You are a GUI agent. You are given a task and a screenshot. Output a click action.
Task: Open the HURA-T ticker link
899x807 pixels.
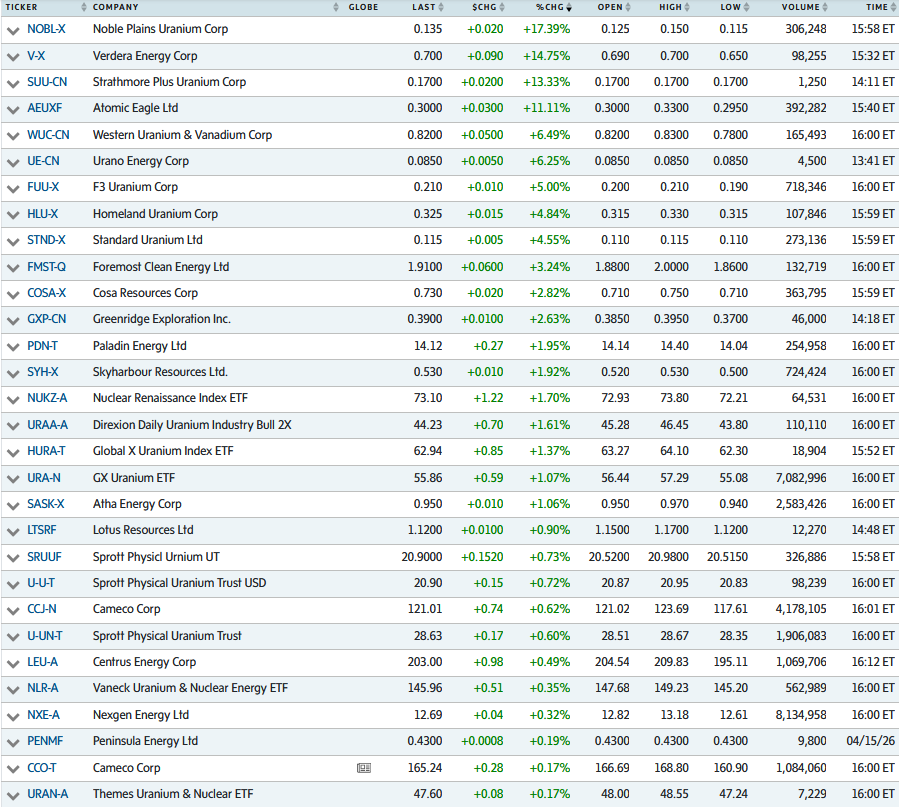click(x=46, y=451)
